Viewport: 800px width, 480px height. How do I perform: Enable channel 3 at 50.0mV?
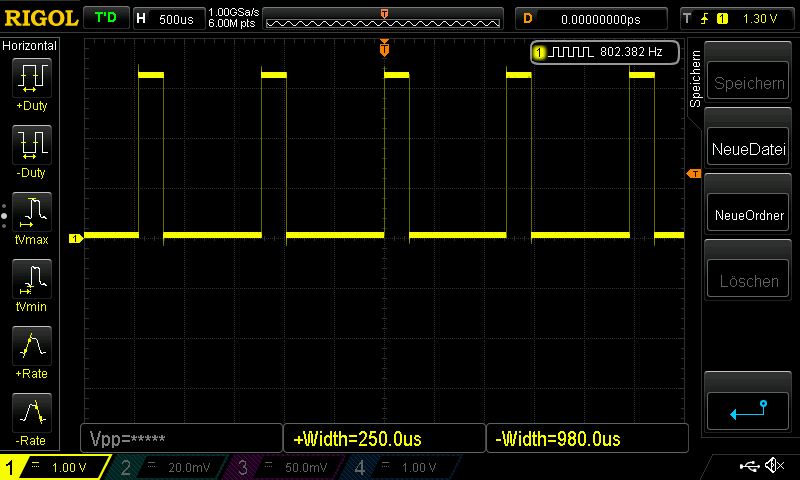(286, 467)
